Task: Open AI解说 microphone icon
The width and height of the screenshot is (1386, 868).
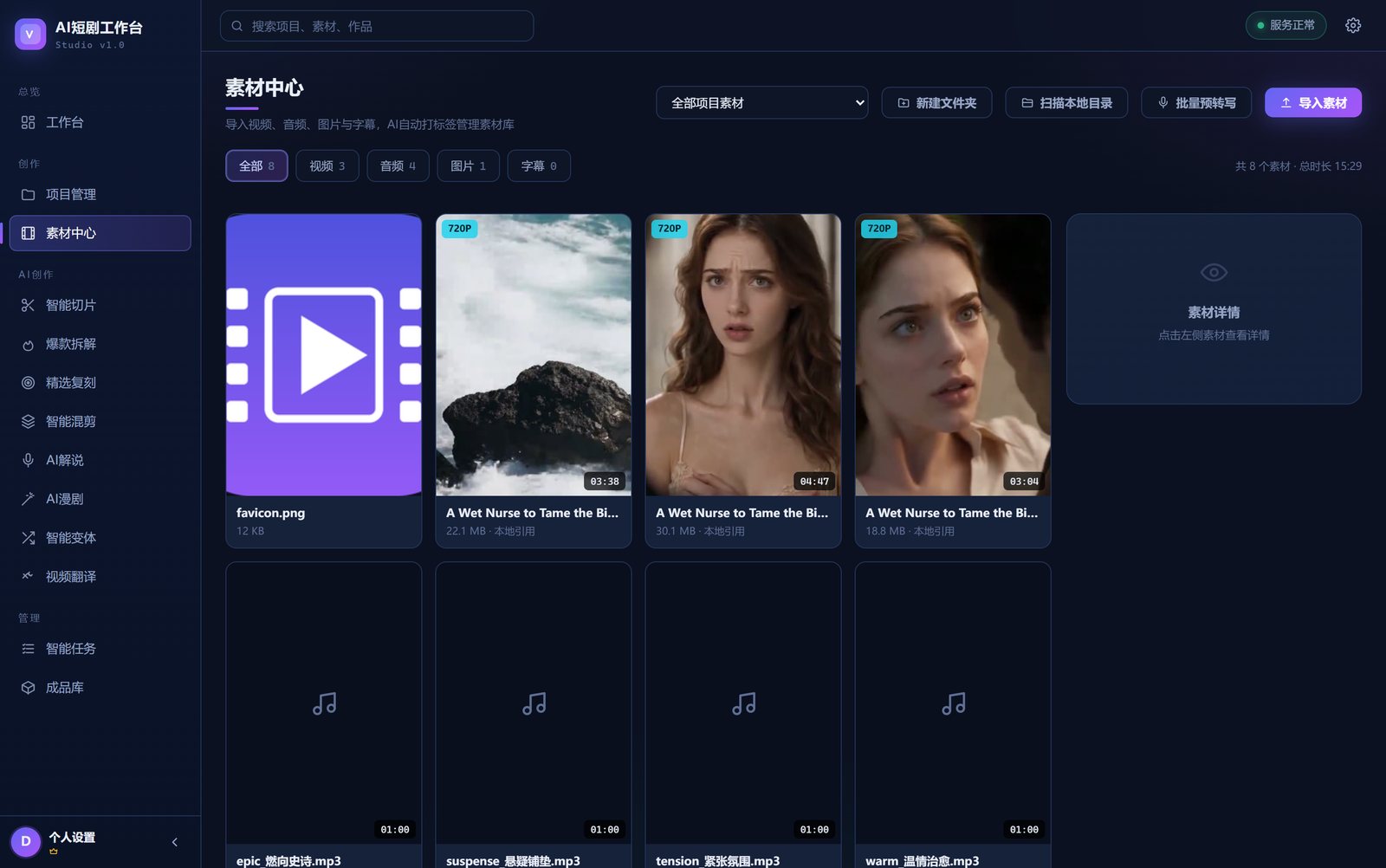Action: click(x=28, y=460)
